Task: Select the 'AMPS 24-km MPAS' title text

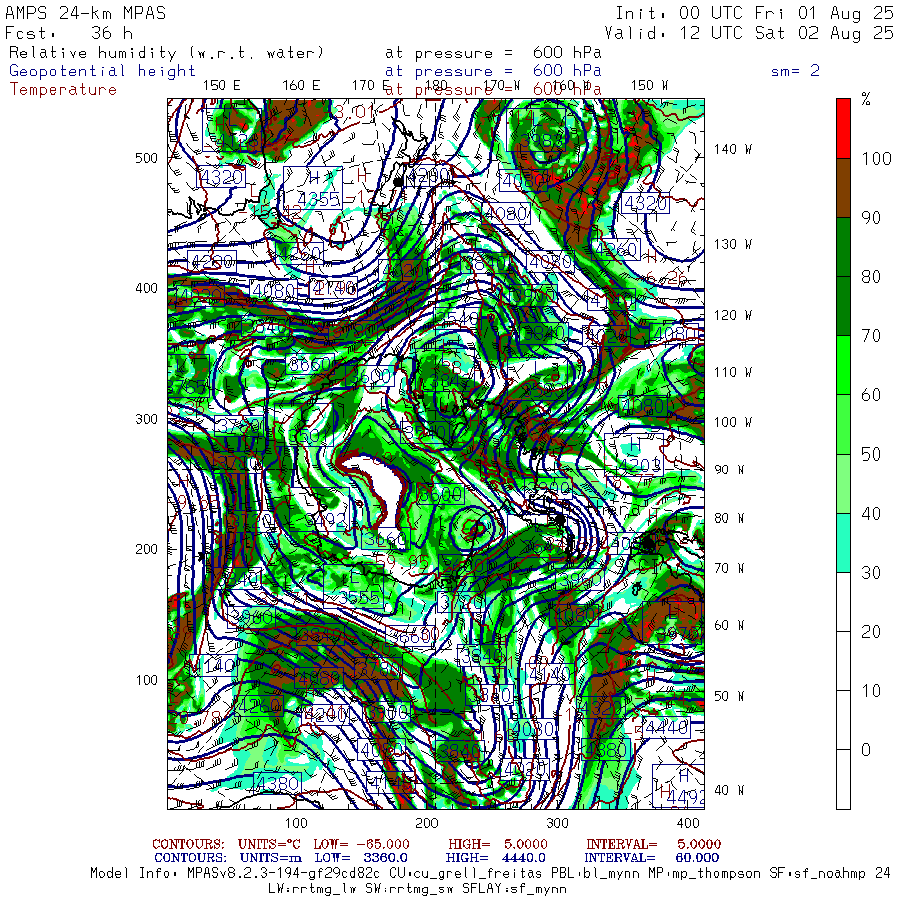Action: click(x=86, y=13)
